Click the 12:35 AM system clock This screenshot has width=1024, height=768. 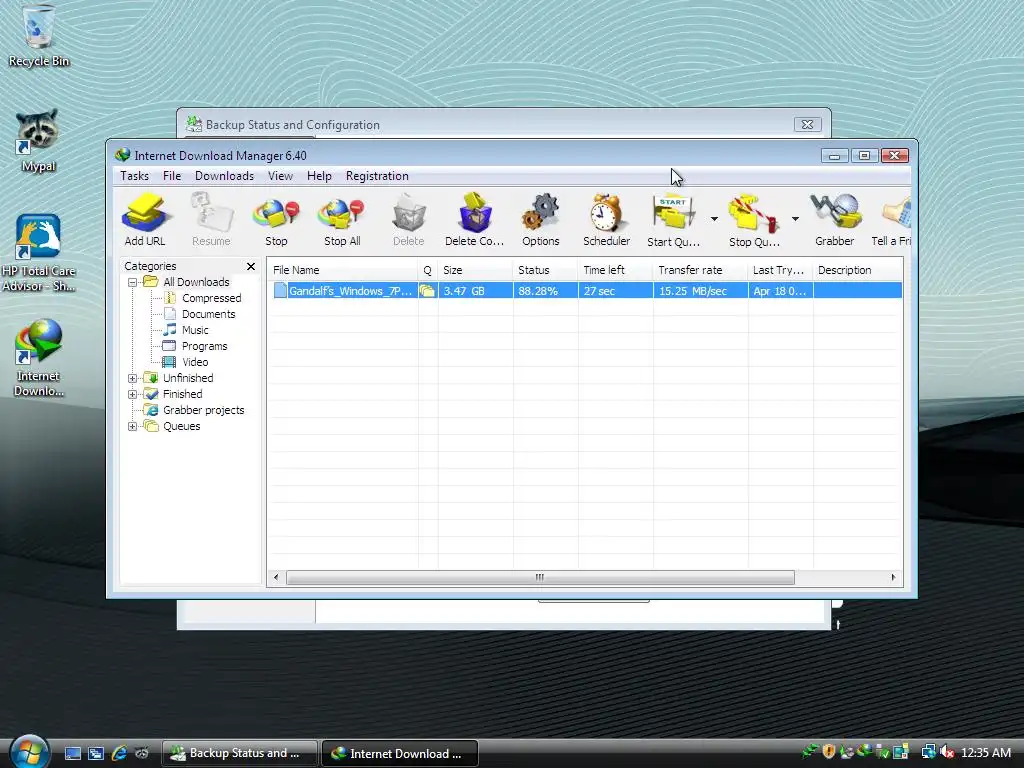985,753
